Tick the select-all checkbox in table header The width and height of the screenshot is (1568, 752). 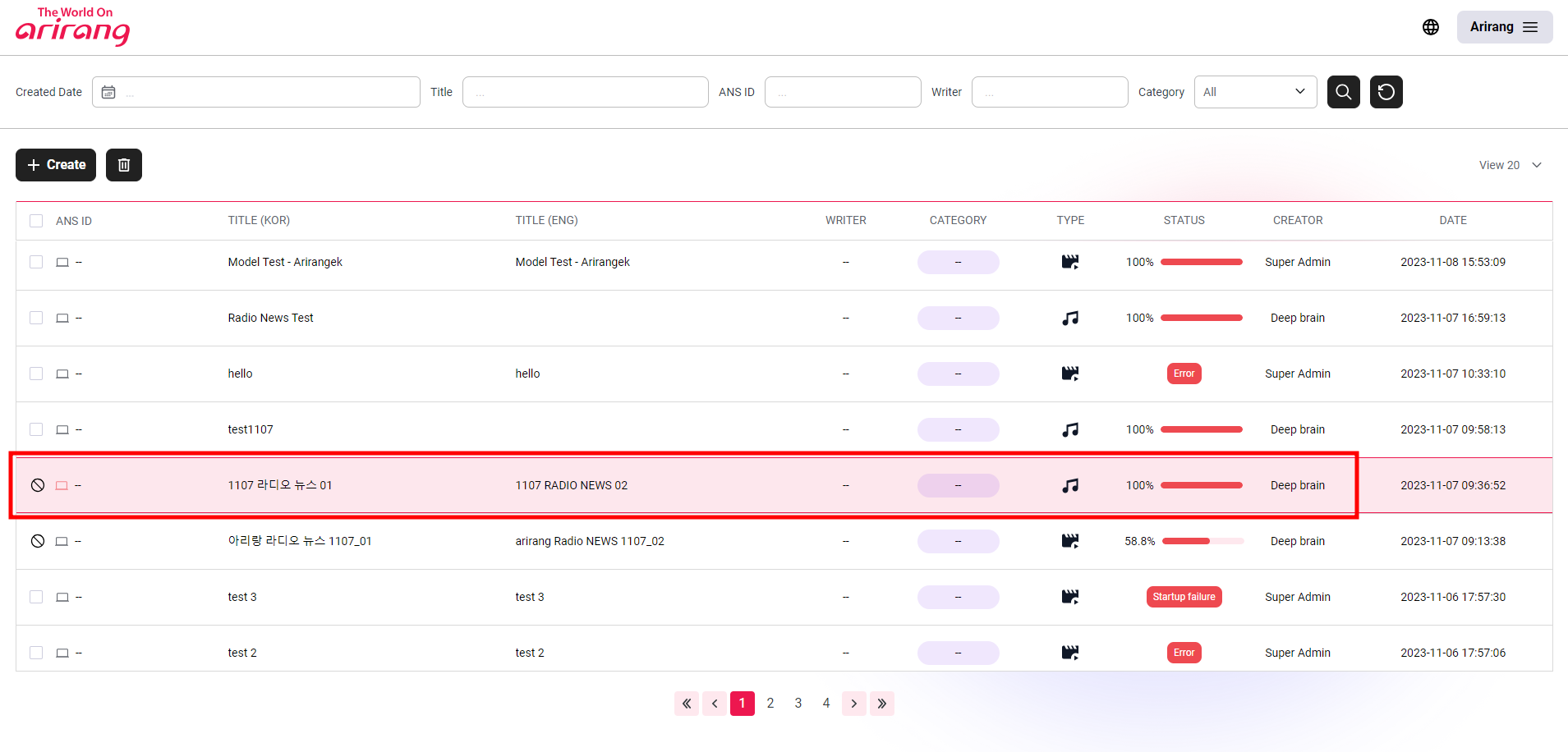point(36,221)
